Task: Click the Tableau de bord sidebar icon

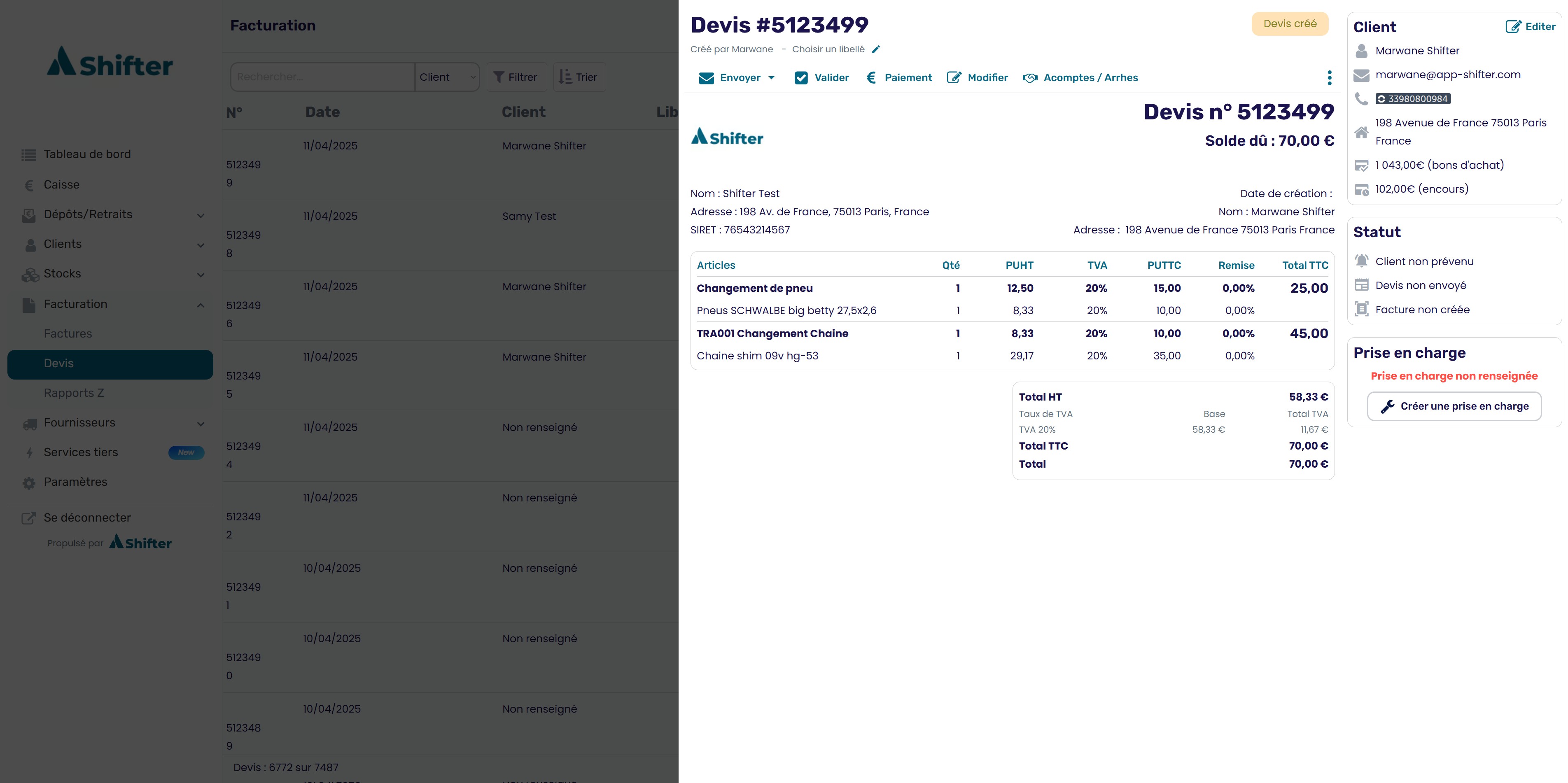Action: click(28, 155)
